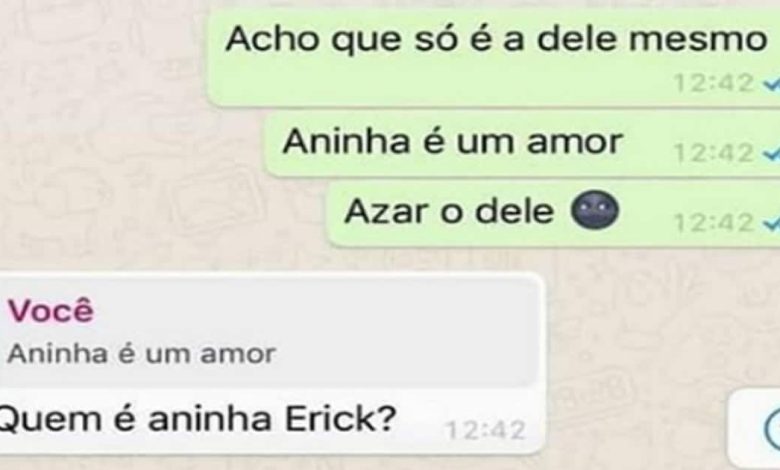Tap the partially visible round icon at bottom right
Screen dimensions: 780x470
pos(772,428)
